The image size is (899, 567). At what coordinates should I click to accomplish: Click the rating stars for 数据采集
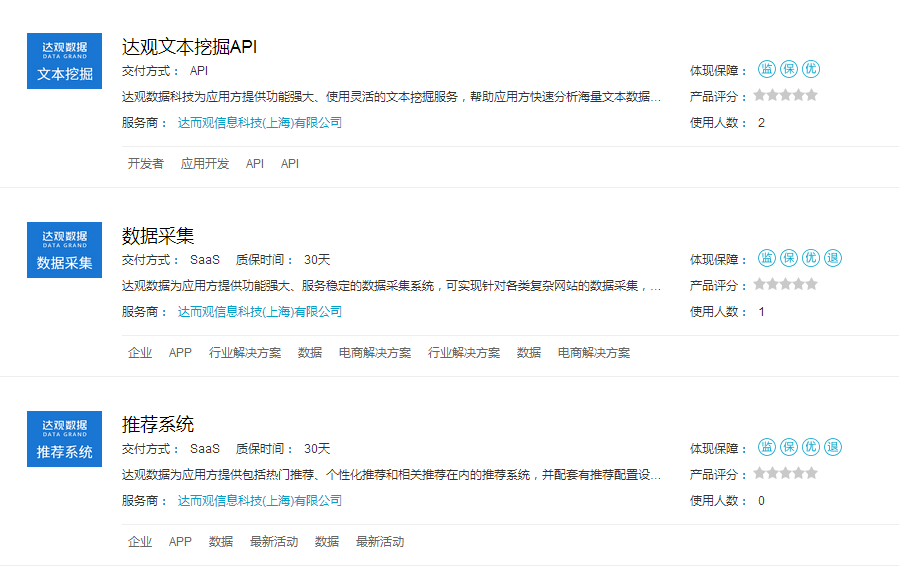(x=785, y=284)
